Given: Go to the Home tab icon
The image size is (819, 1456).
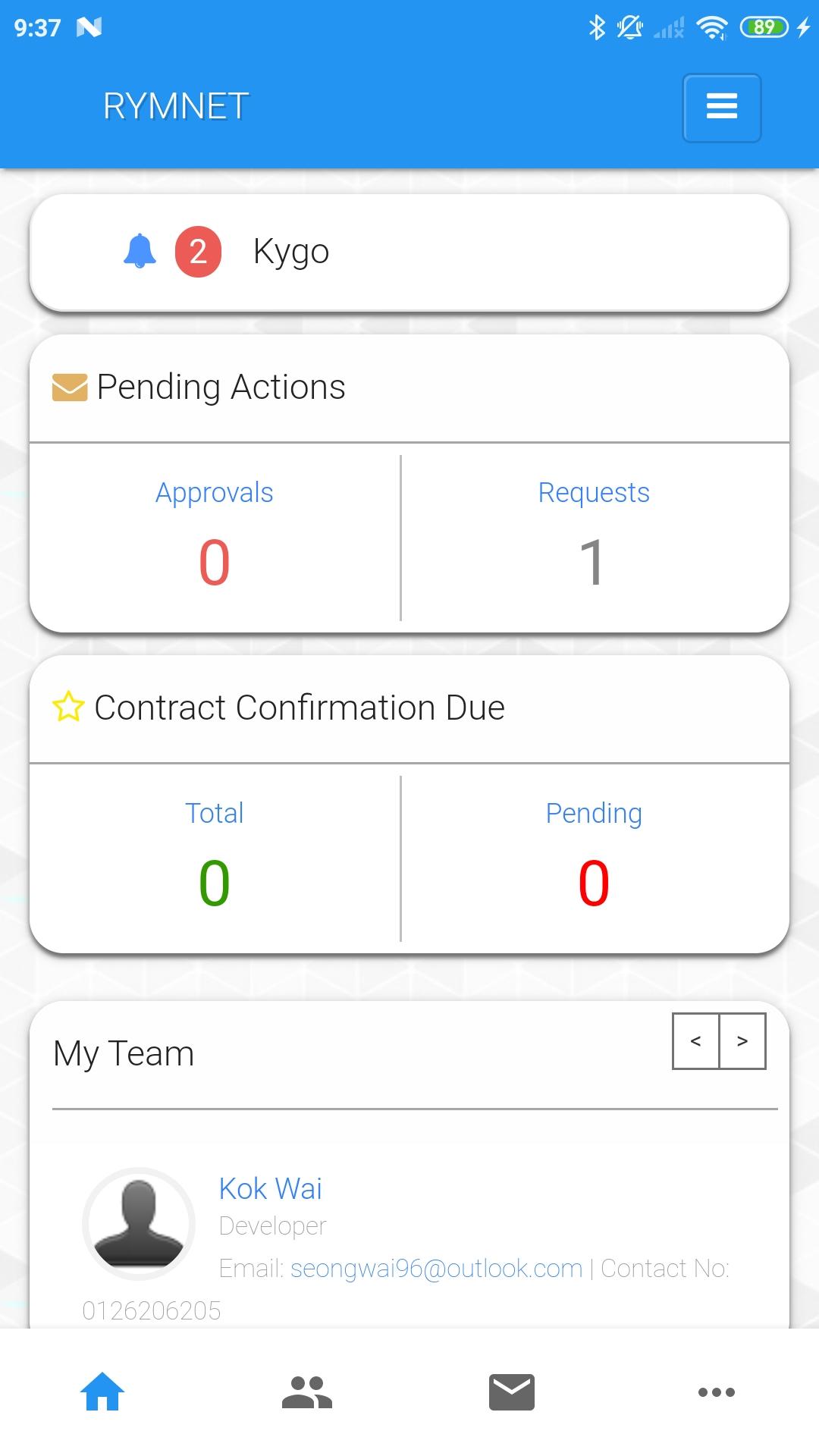Looking at the screenshot, I should click(102, 1392).
